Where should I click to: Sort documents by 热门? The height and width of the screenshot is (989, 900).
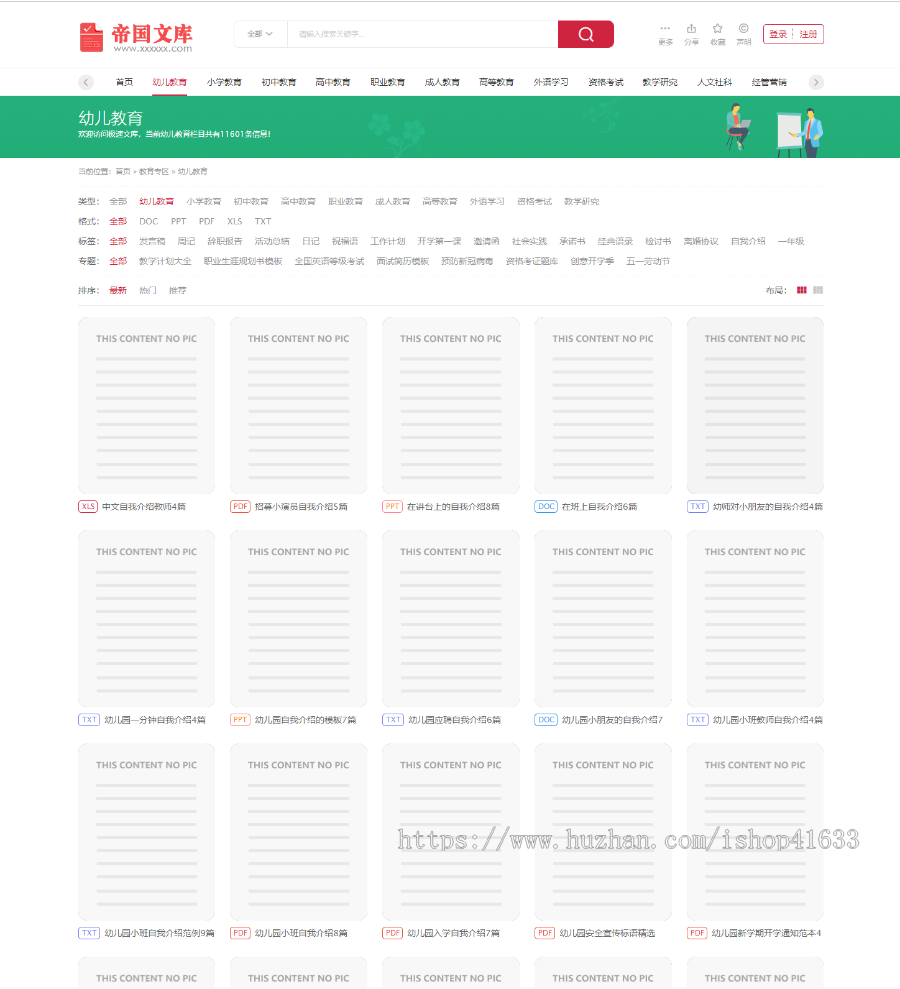148,290
